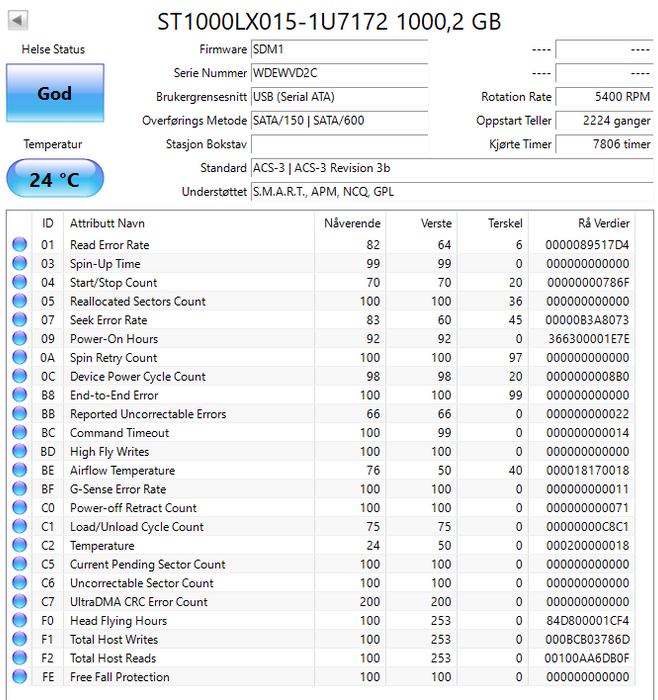This screenshot has height=700, width=658.
Task: Click the 'Attributt Navn' column header
Action: pos(107,223)
